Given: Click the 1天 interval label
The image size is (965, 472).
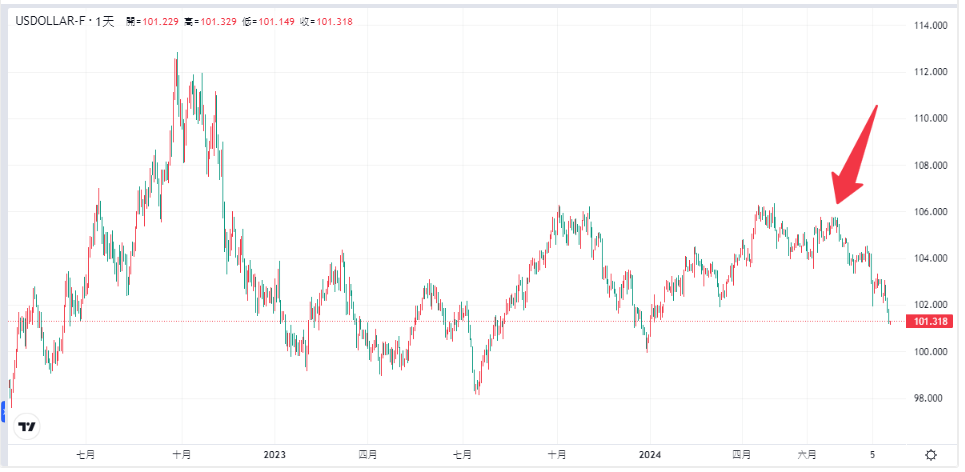Looking at the screenshot, I should click(x=105, y=22).
